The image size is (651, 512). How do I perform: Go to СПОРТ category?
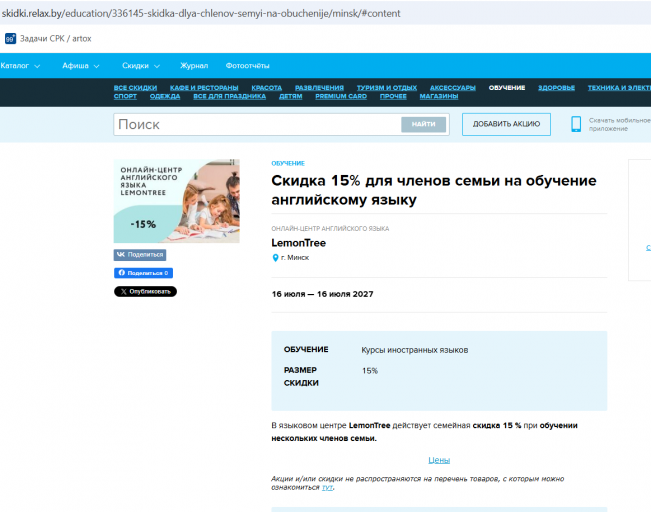125,96
